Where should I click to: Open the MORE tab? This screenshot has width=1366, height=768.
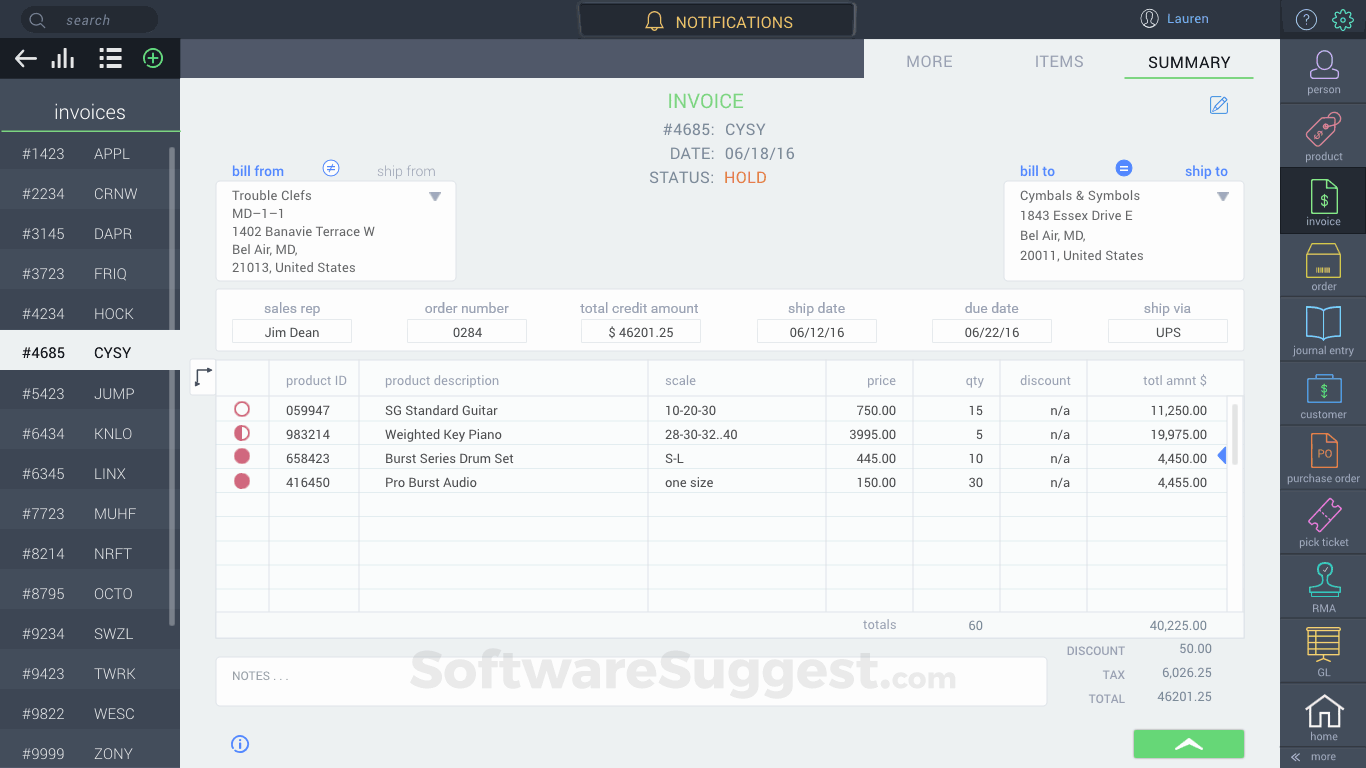coord(929,61)
